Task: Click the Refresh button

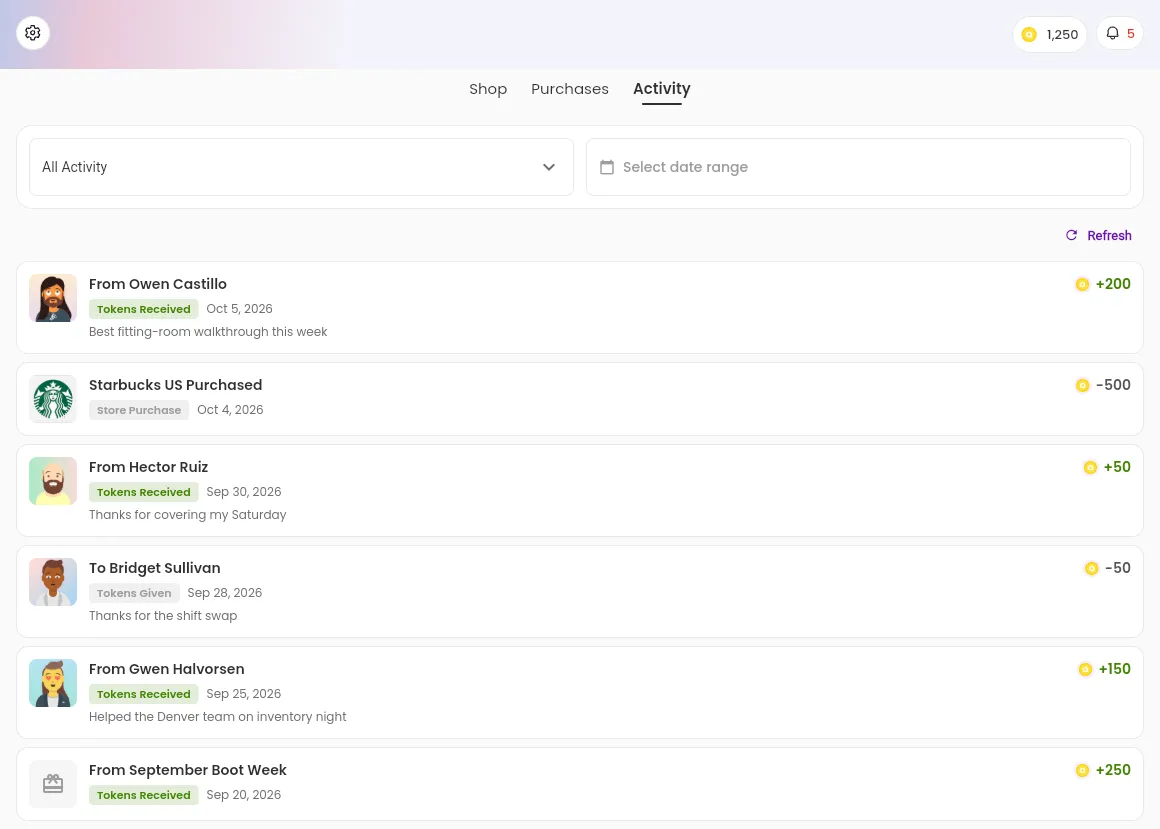Action: point(1099,235)
